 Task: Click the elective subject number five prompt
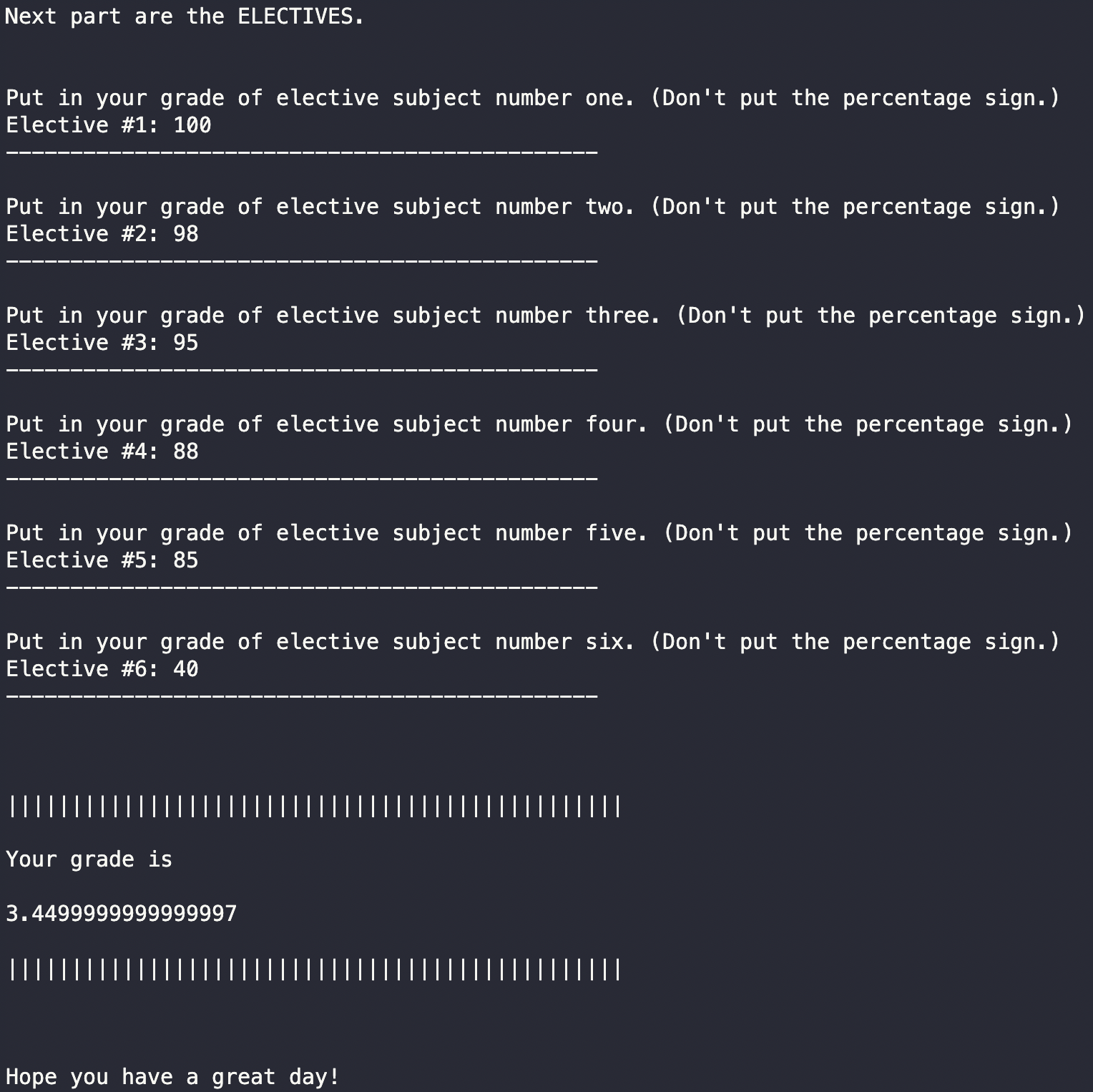pyautogui.click(x=539, y=534)
